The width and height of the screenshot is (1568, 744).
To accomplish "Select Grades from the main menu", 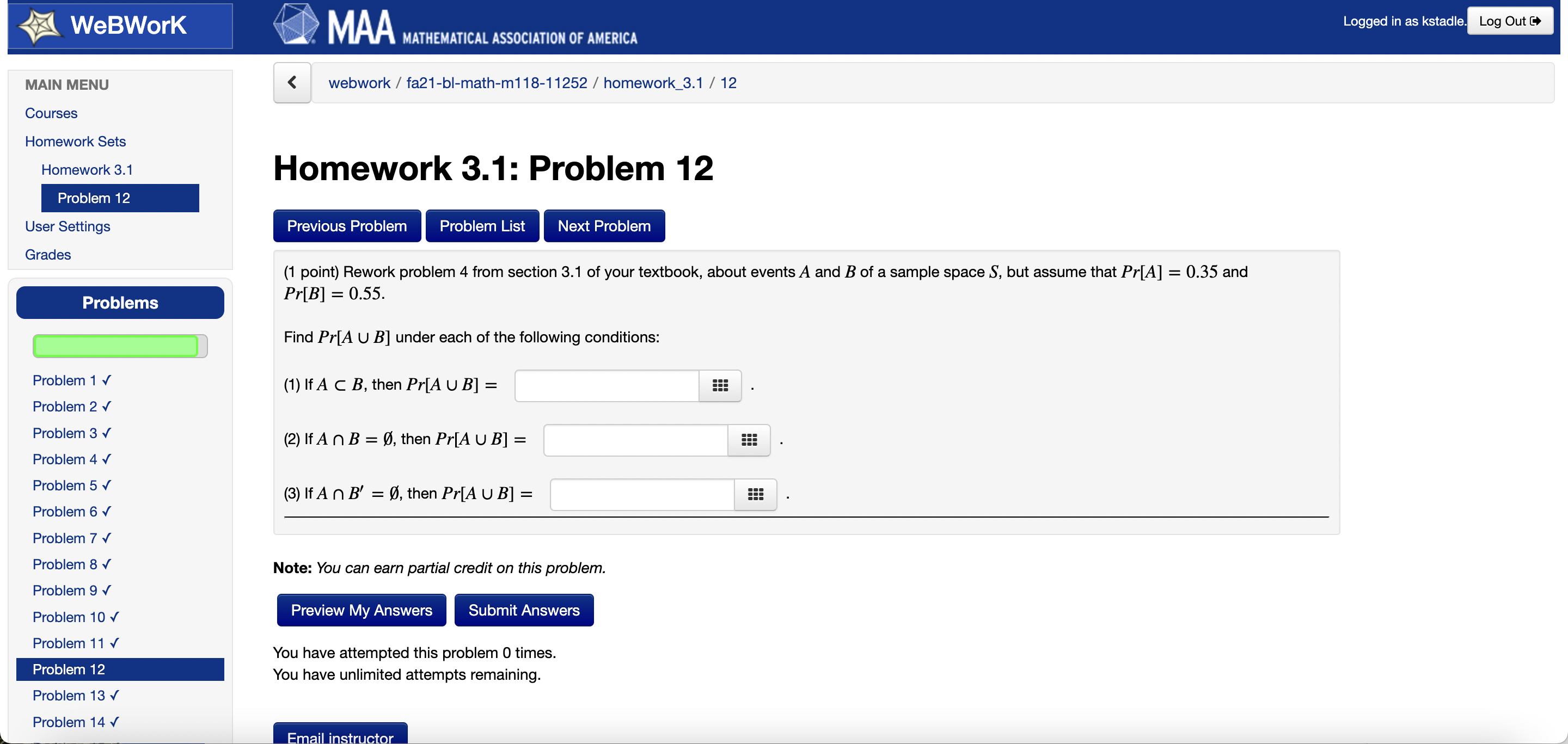I will 47,254.
